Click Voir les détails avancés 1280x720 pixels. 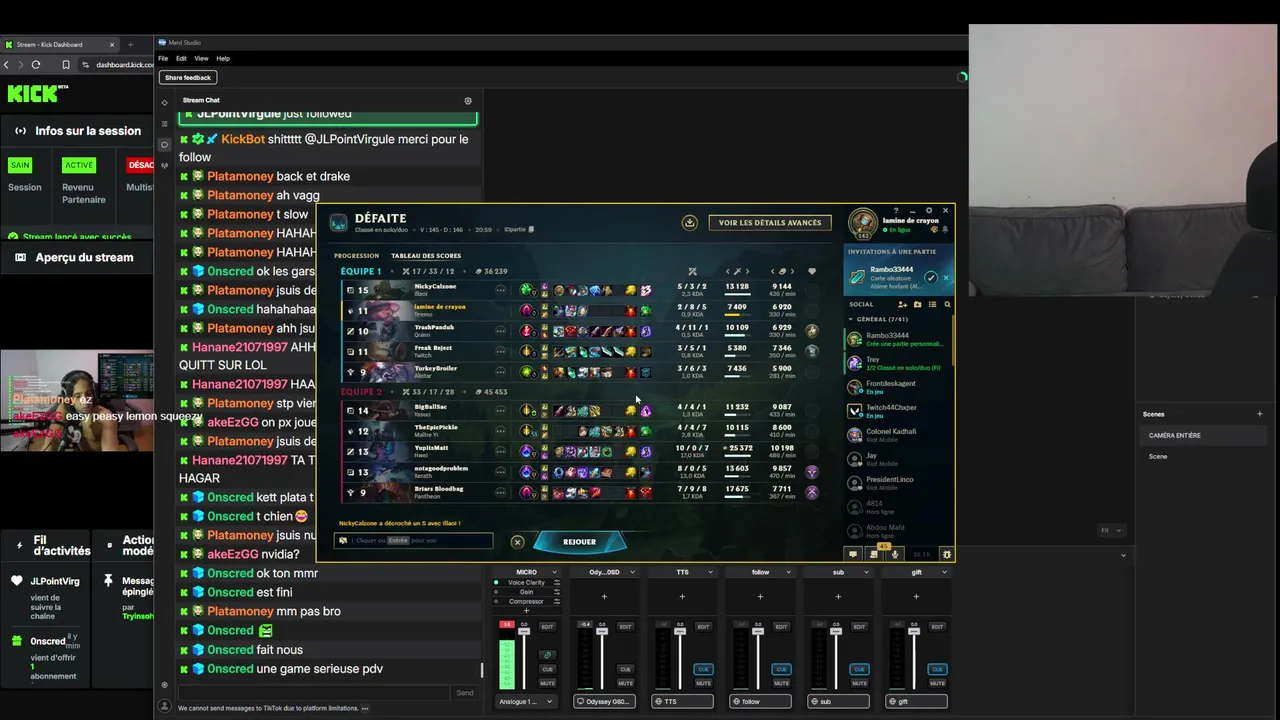[x=770, y=223]
